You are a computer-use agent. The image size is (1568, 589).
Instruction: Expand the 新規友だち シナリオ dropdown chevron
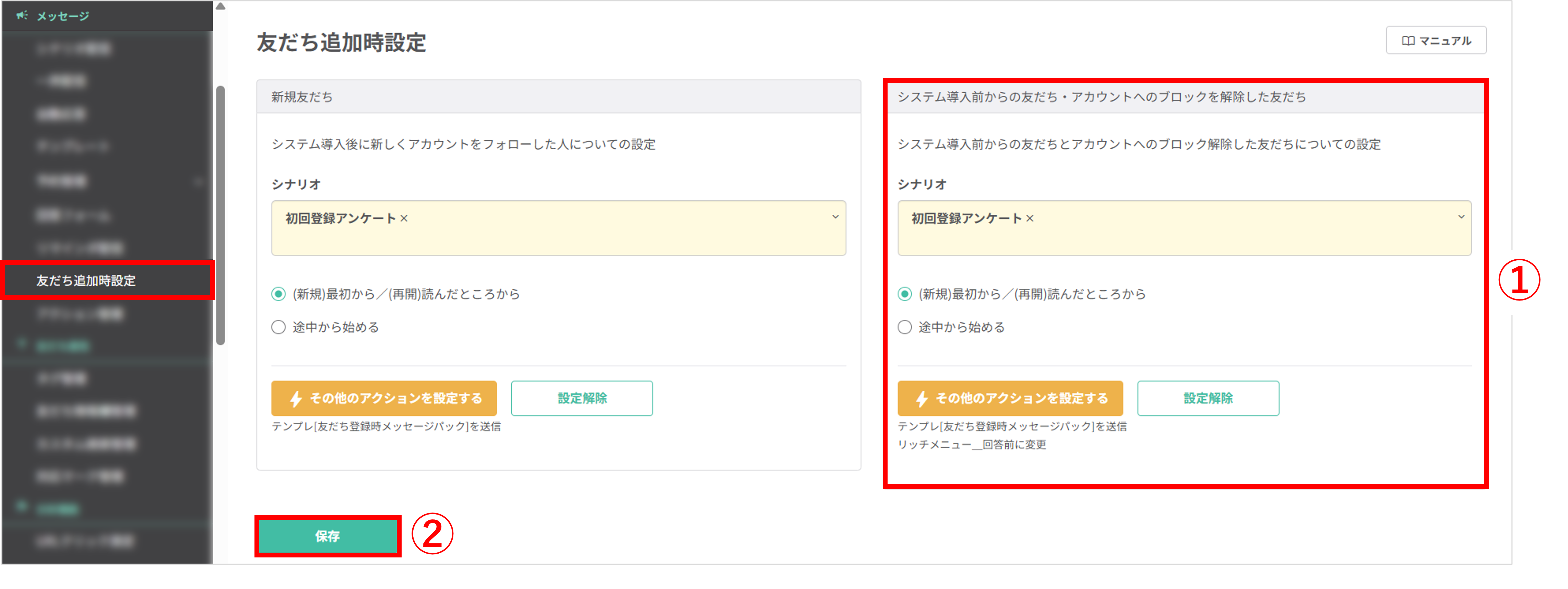pyautogui.click(x=835, y=217)
